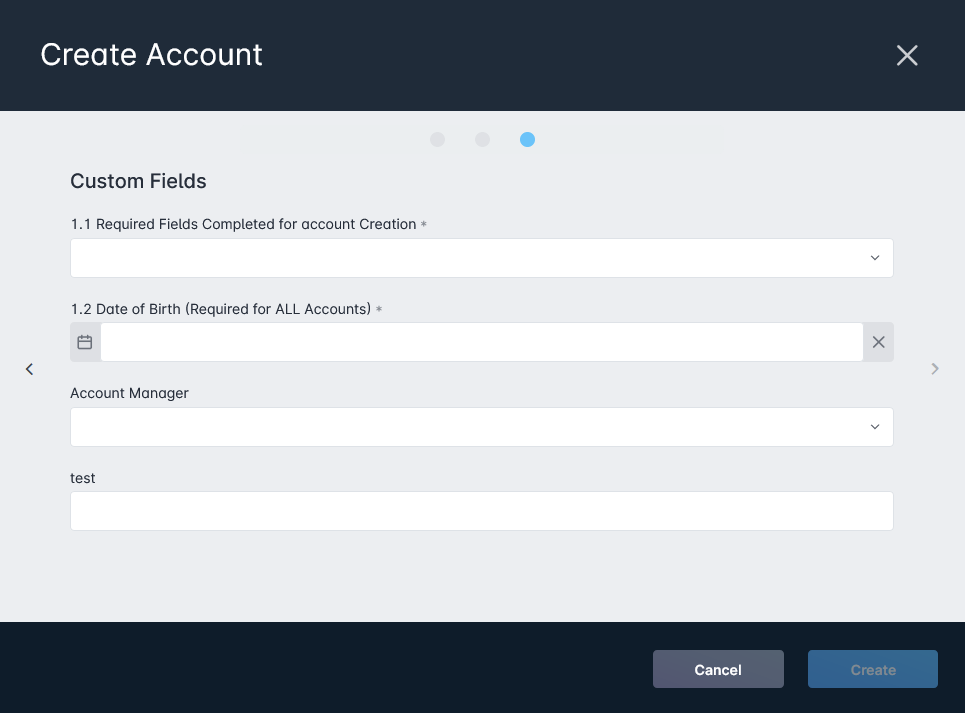This screenshot has width=965, height=713.
Task: Jump to the first step dot
Action: [x=438, y=140]
